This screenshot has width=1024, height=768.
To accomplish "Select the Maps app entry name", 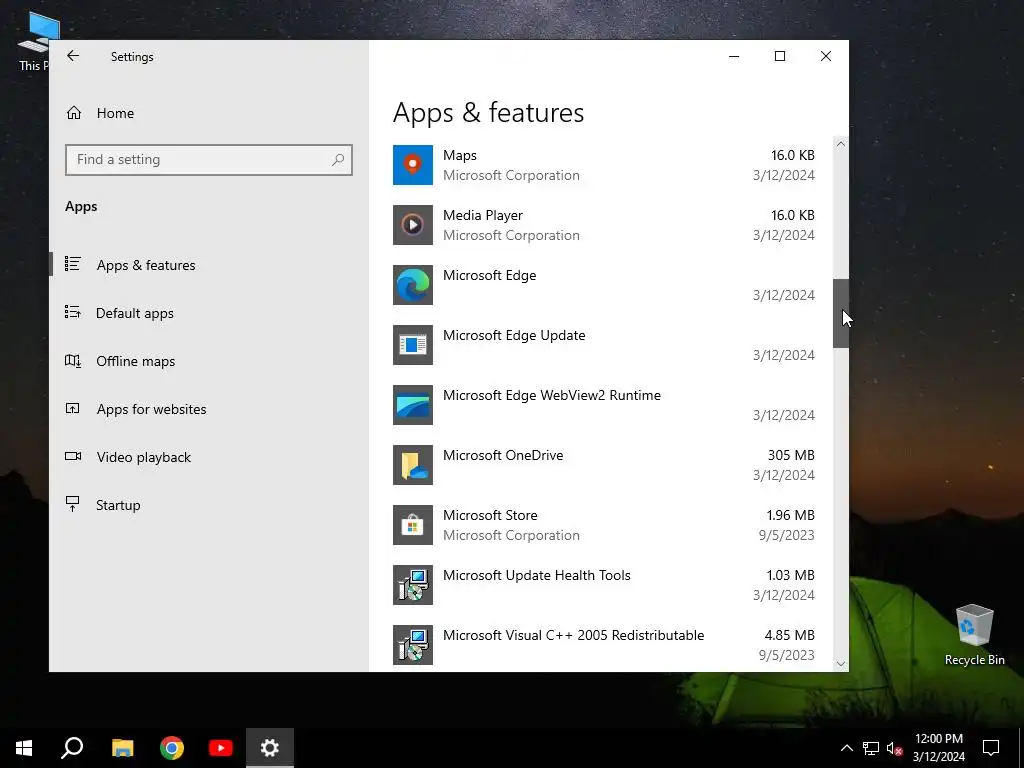I will [x=460, y=155].
